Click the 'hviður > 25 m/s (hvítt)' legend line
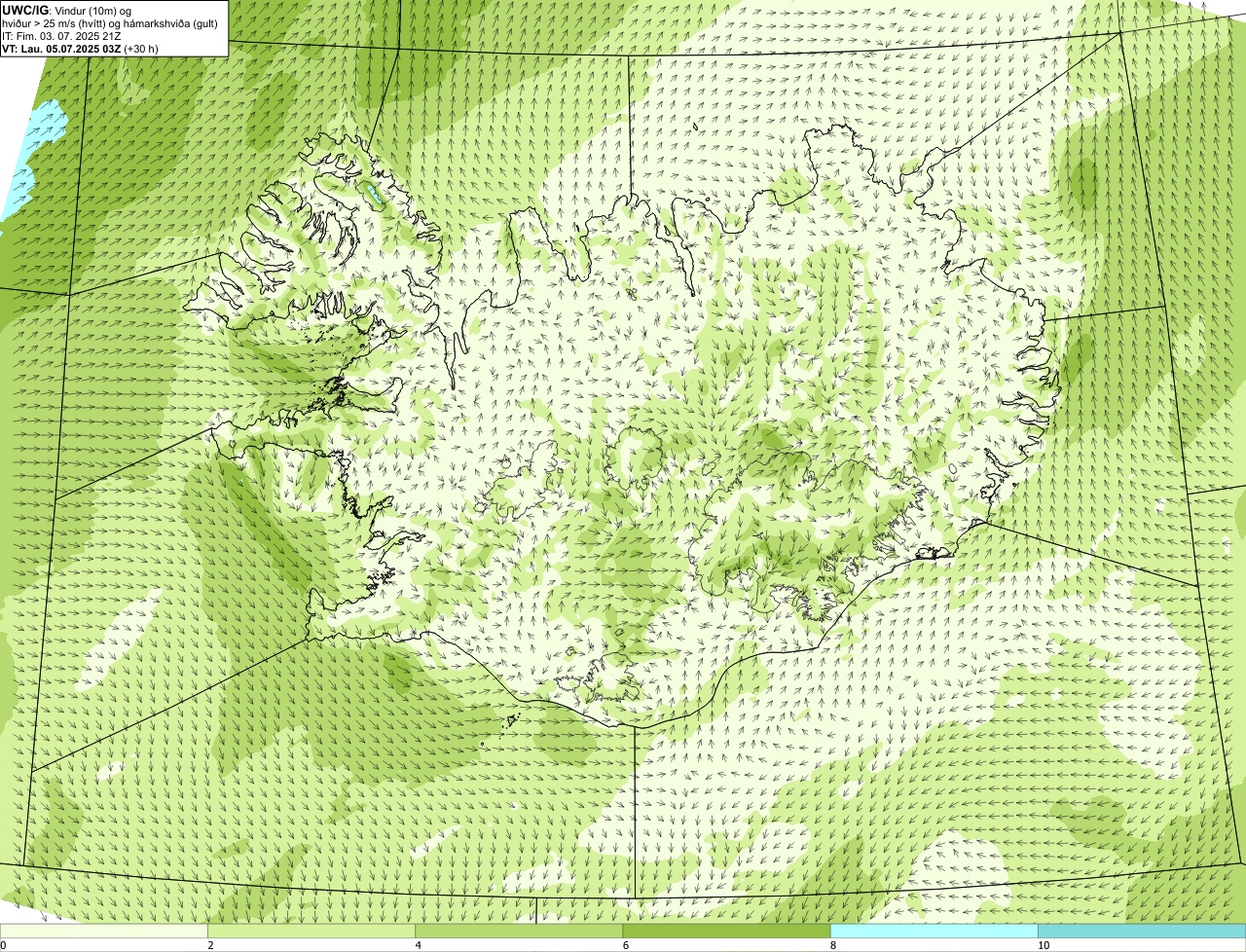 click(110, 23)
